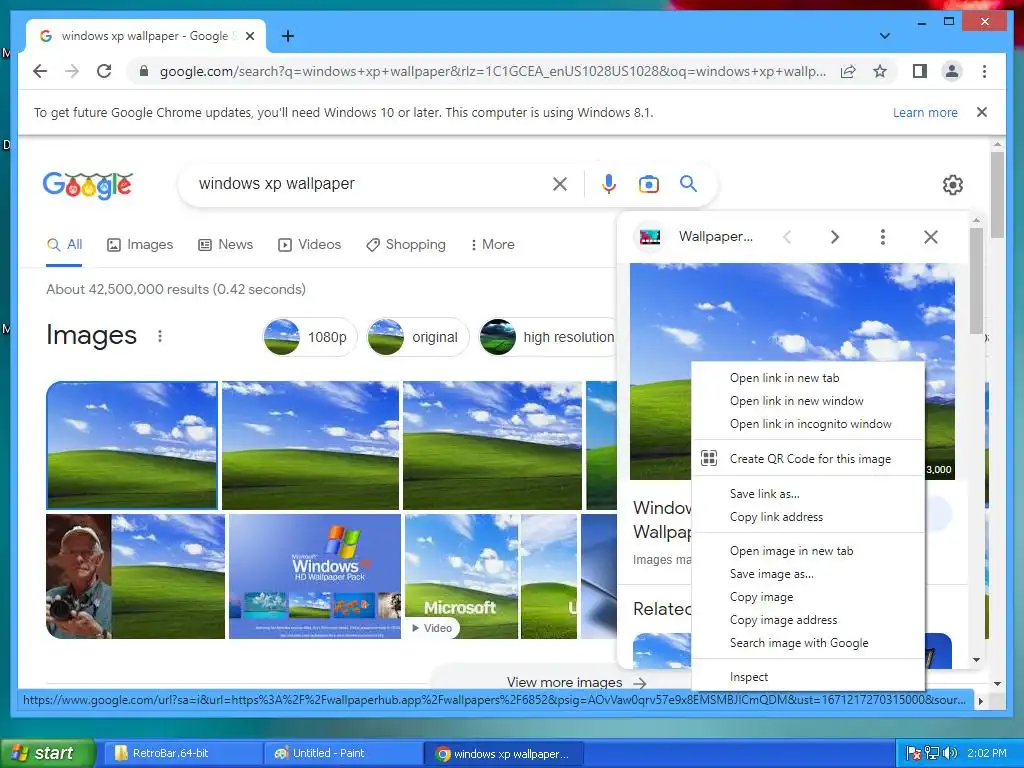1024x768 pixels.
Task: Expand the tab search chevron
Action: pyautogui.click(x=884, y=36)
